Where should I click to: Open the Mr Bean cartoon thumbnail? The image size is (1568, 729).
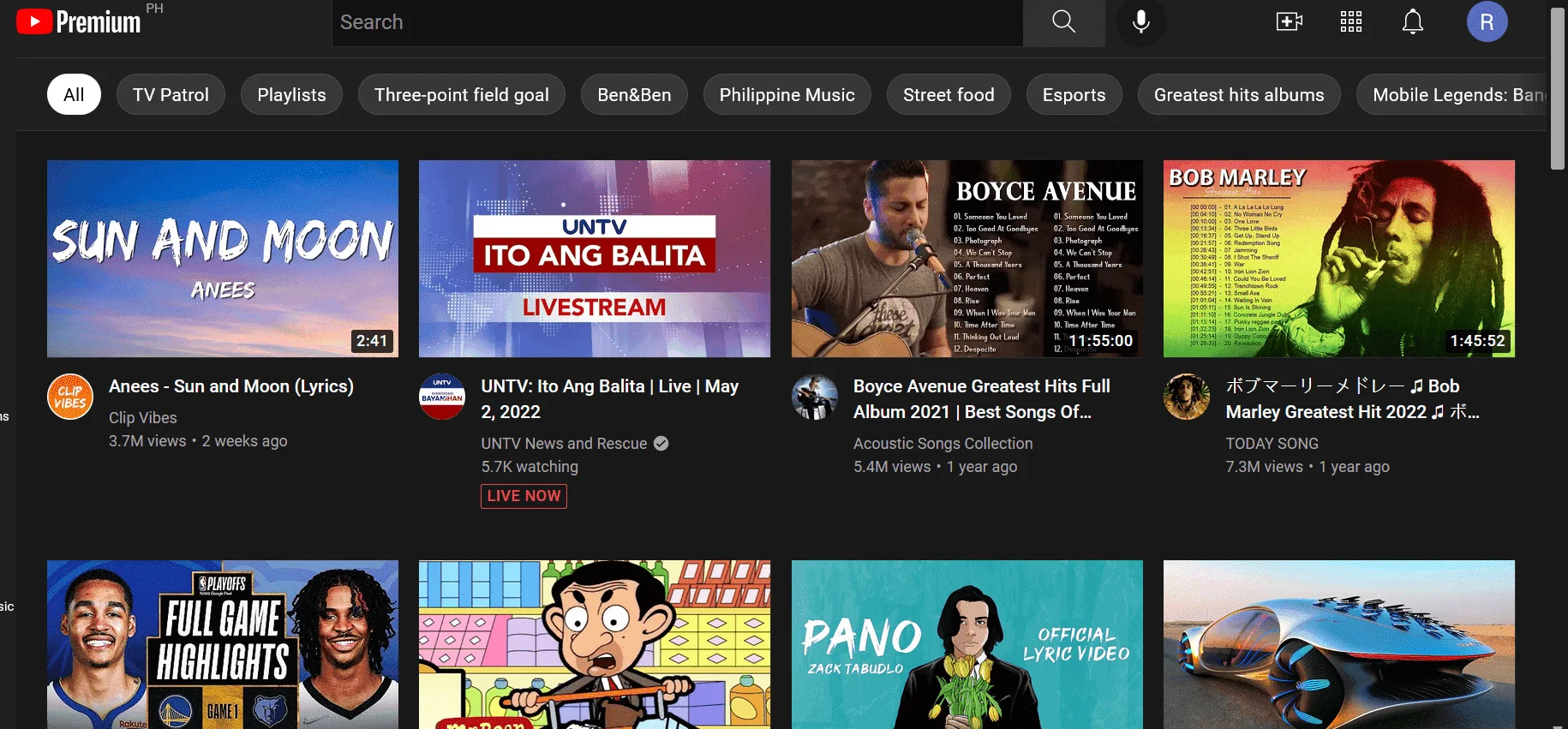[x=595, y=644]
